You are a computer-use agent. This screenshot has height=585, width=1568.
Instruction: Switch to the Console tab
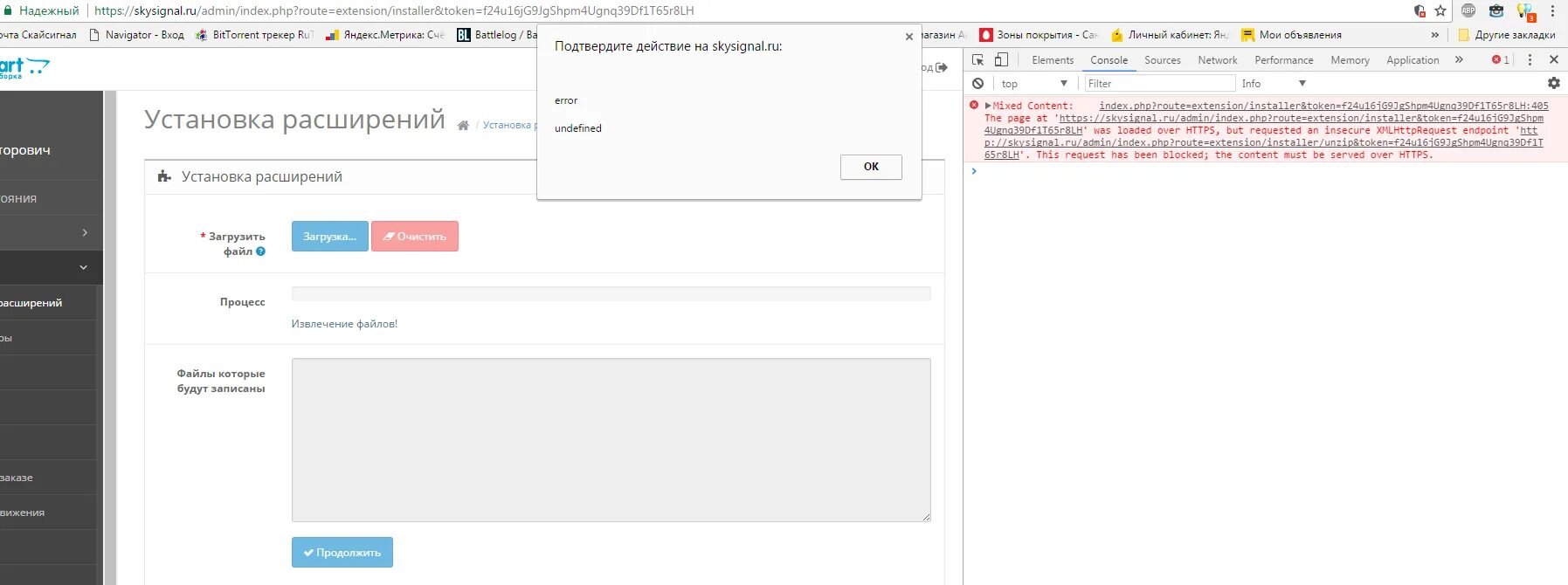(1109, 59)
